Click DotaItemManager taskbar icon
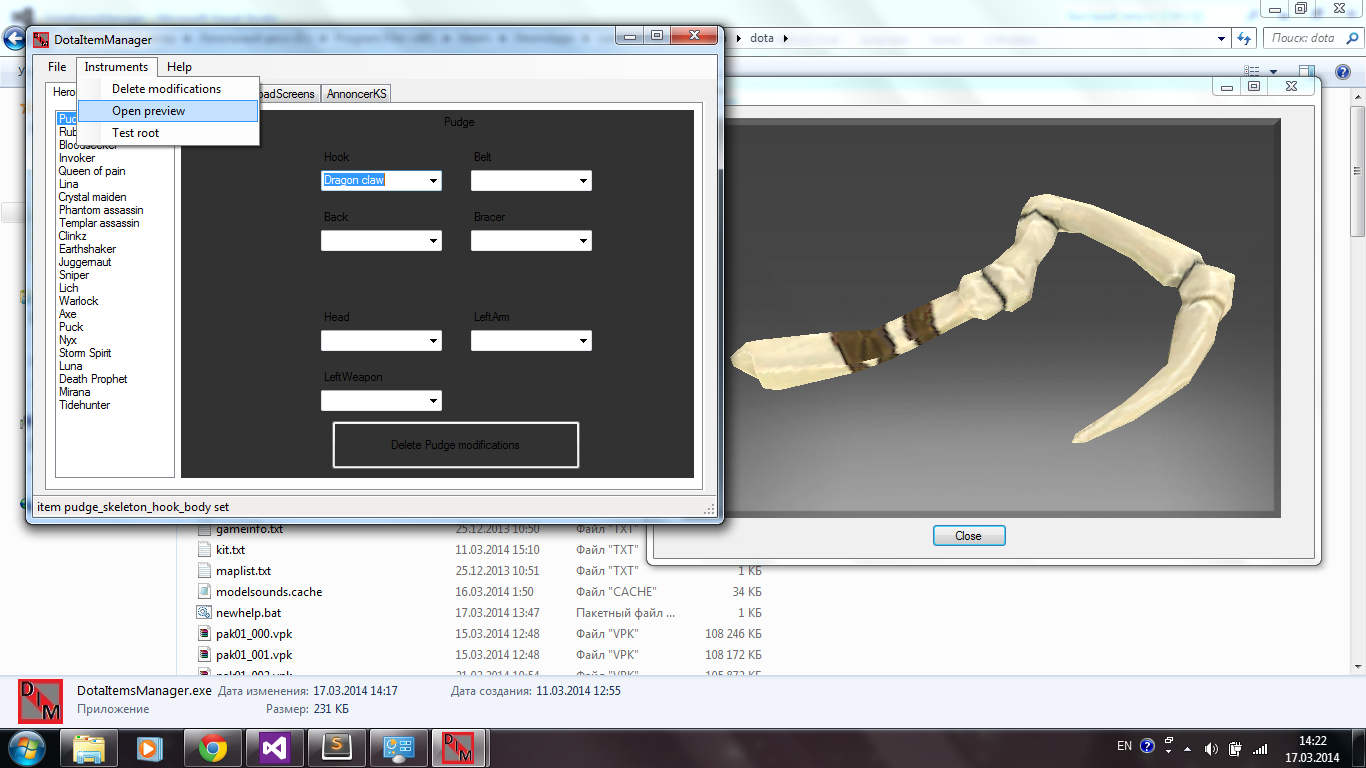Viewport: 1366px width, 768px height. pyautogui.click(x=460, y=747)
